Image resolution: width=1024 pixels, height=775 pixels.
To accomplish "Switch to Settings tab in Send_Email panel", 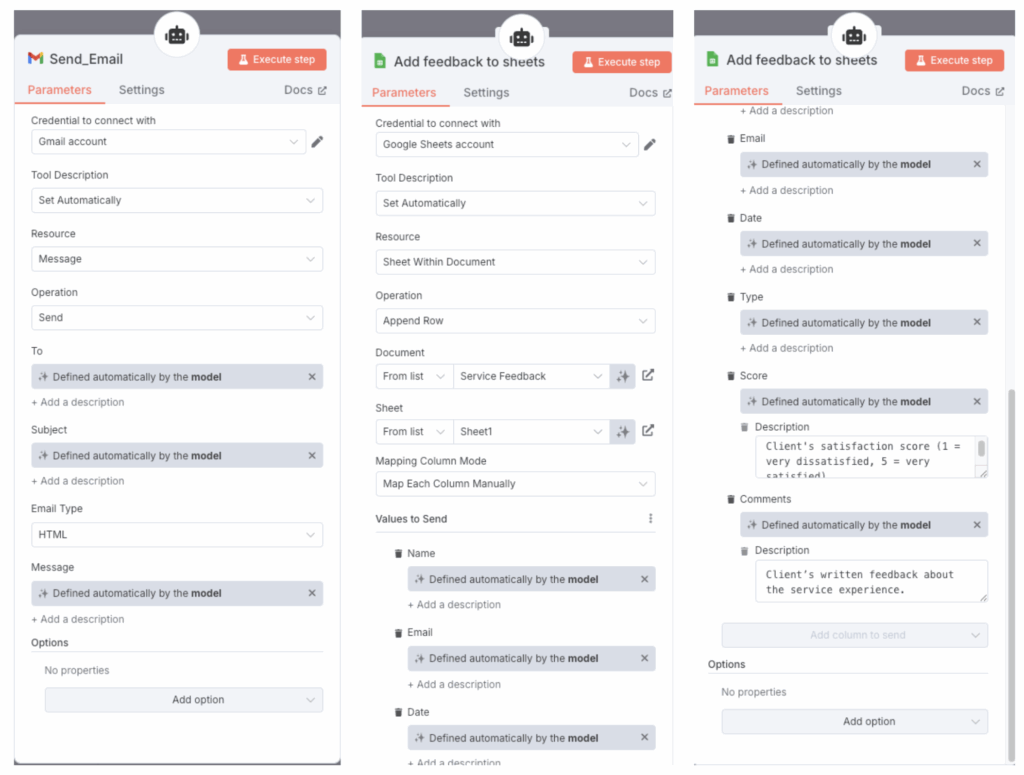I will [x=141, y=90].
